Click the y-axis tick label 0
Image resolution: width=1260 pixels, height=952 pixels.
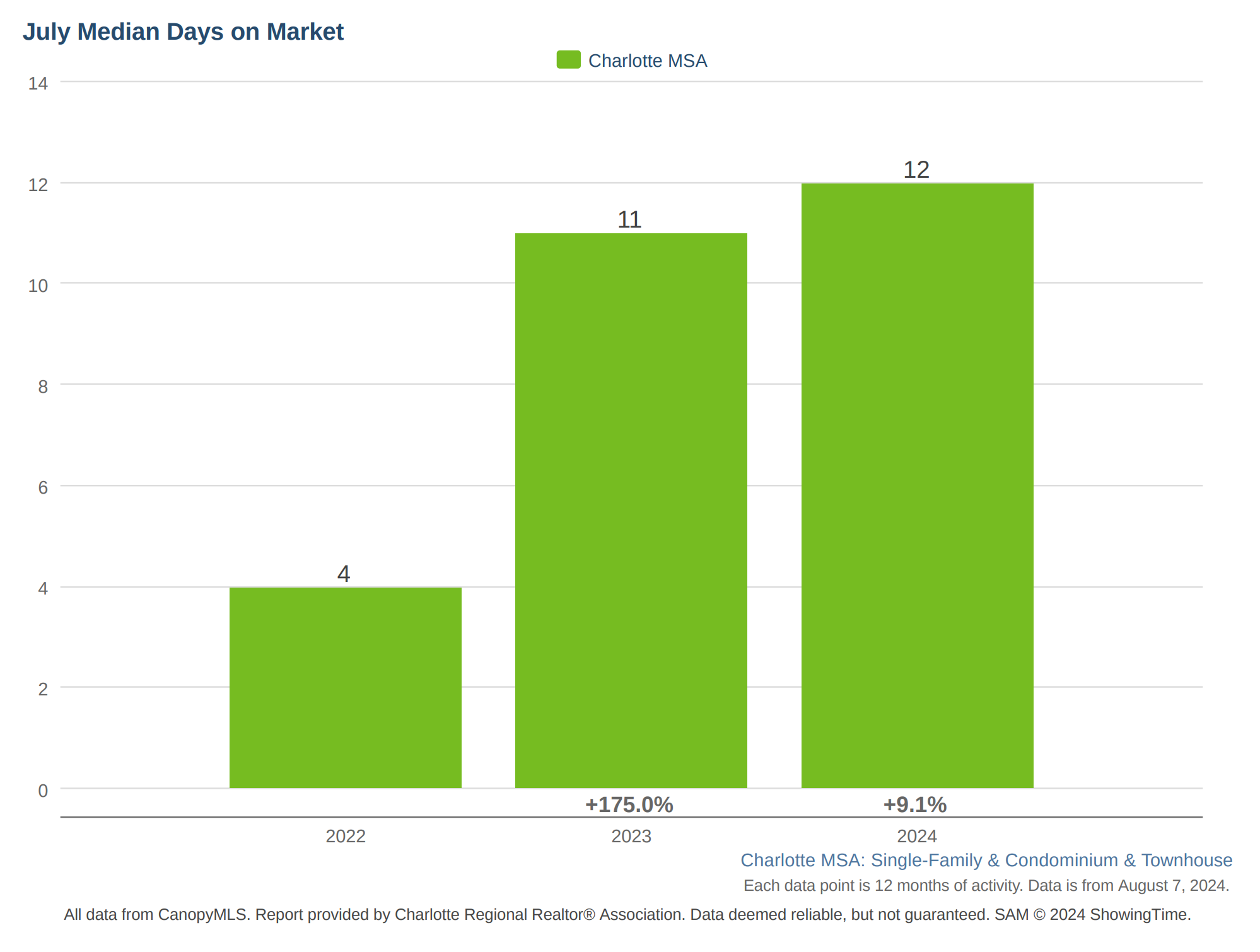click(x=43, y=791)
